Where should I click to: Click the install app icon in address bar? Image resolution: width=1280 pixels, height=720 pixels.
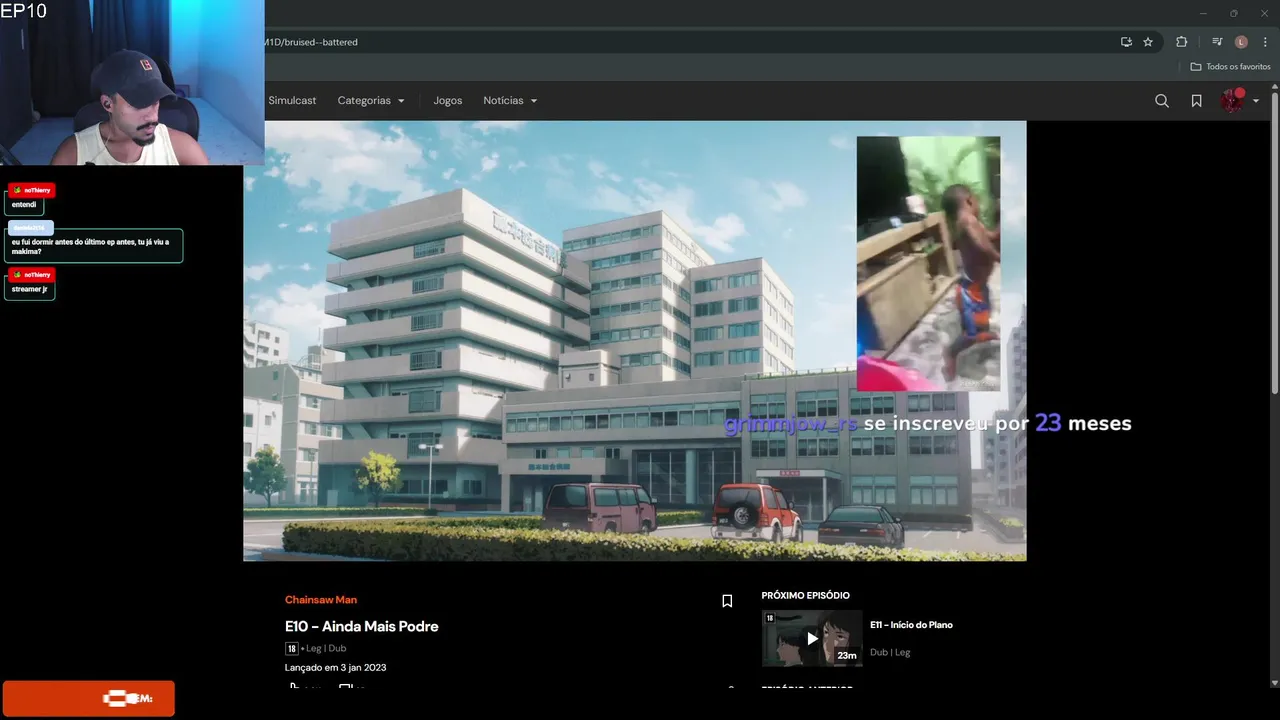(x=1126, y=42)
